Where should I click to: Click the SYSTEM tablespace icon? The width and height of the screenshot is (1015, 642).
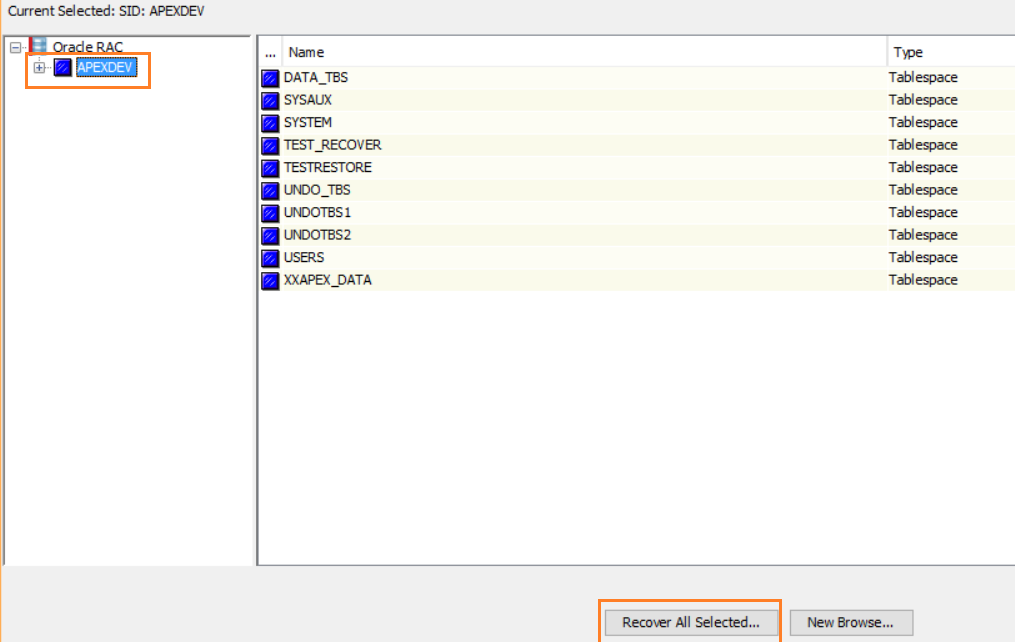point(270,122)
